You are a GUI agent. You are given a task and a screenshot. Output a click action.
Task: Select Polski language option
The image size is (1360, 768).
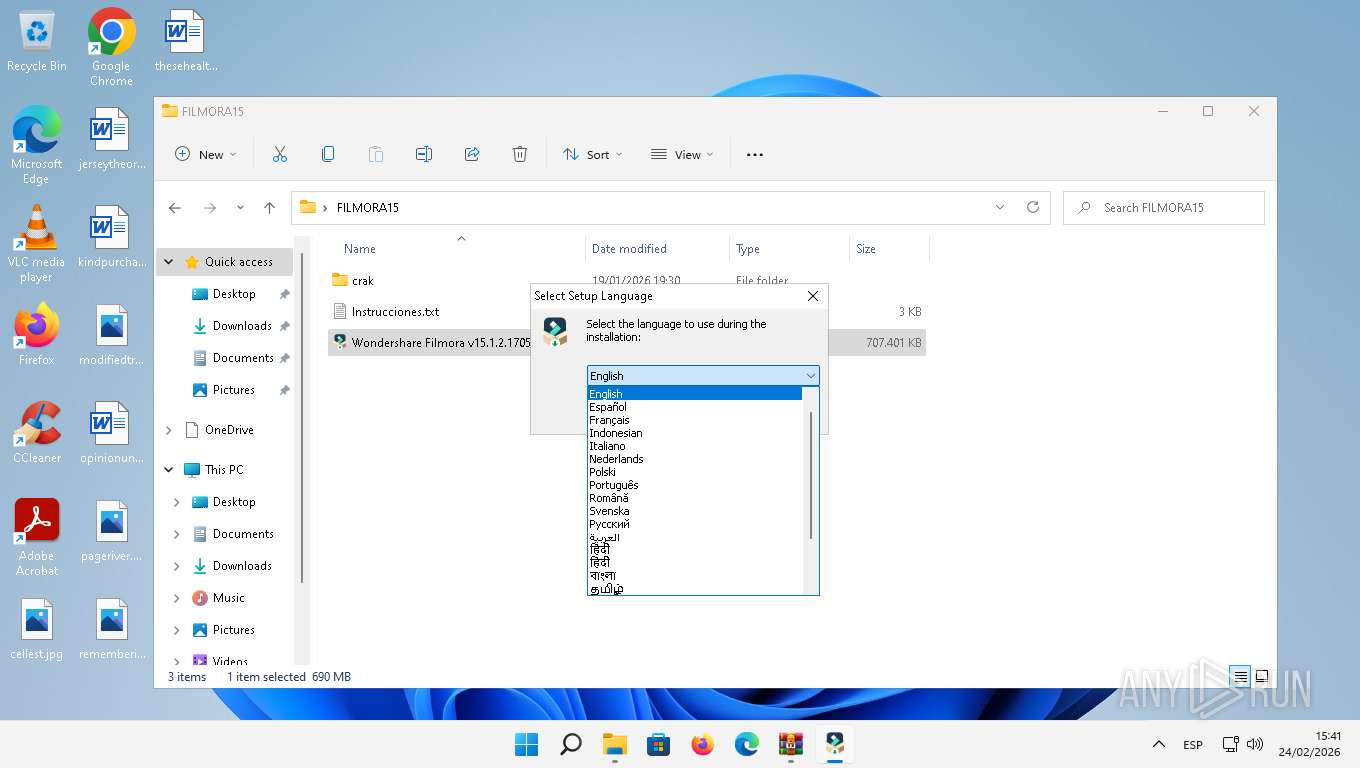pyautogui.click(x=695, y=472)
